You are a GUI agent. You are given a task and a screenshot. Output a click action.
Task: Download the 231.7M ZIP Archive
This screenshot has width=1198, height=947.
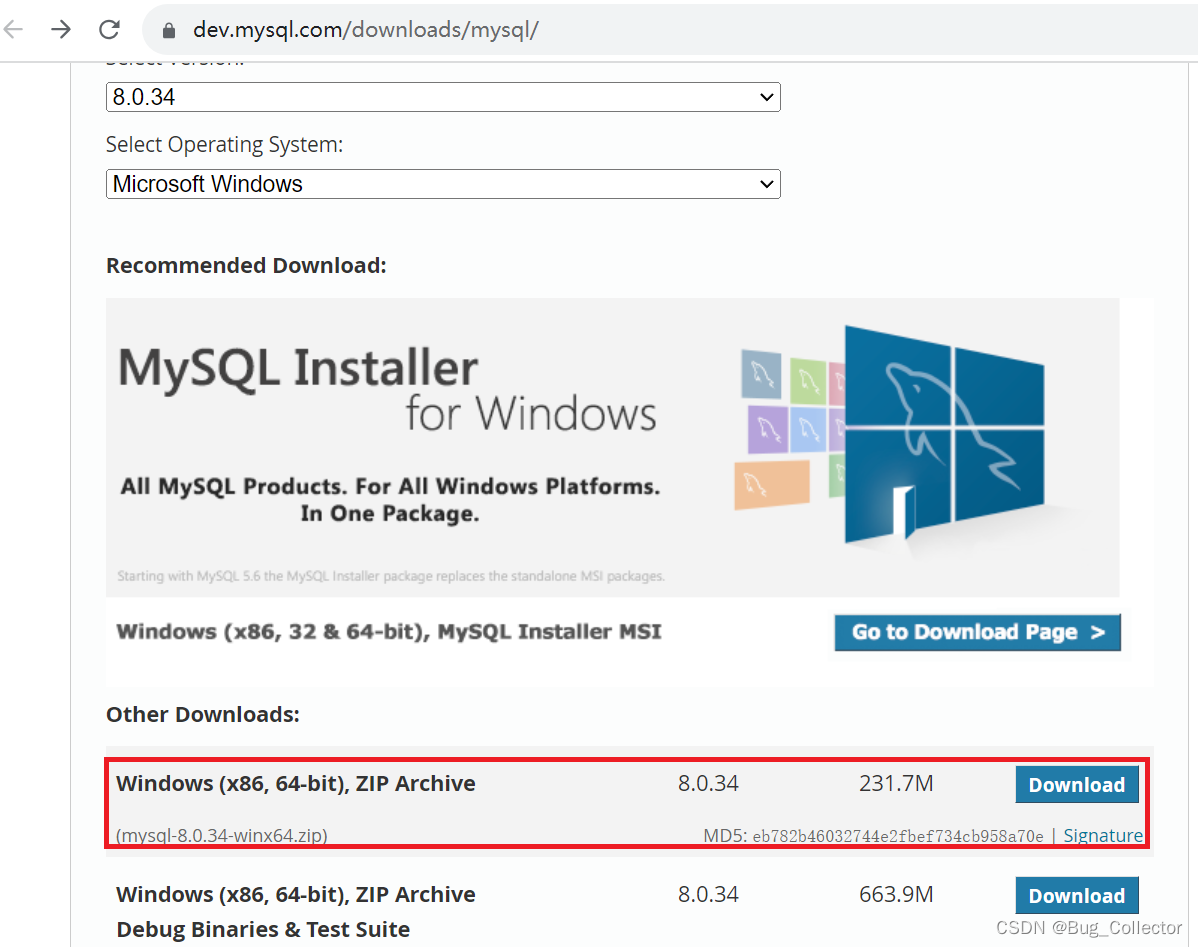click(x=1077, y=784)
